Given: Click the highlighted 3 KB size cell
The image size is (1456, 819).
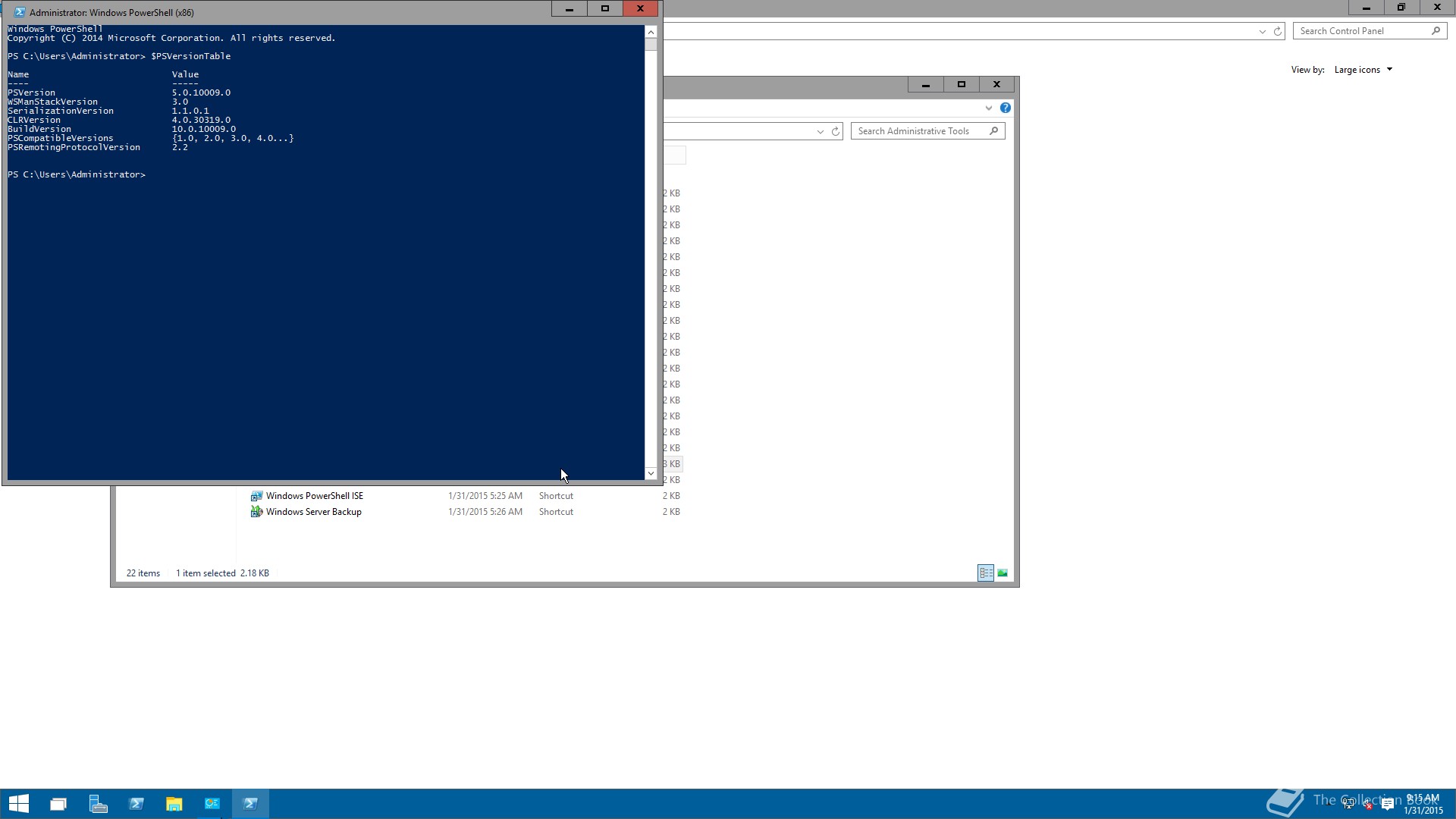Looking at the screenshot, I should tap(673, 464).
